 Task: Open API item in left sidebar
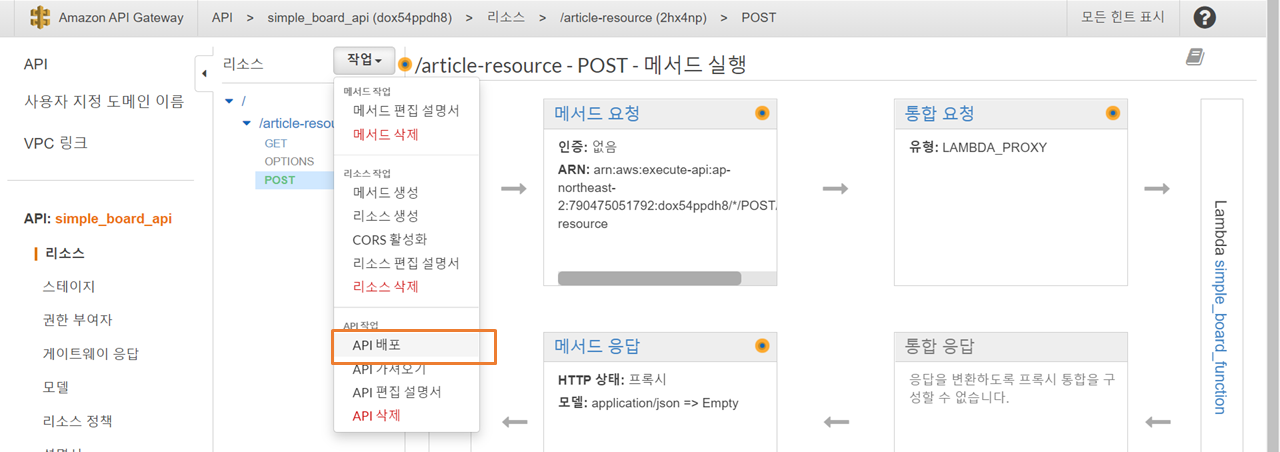point(36,64)
